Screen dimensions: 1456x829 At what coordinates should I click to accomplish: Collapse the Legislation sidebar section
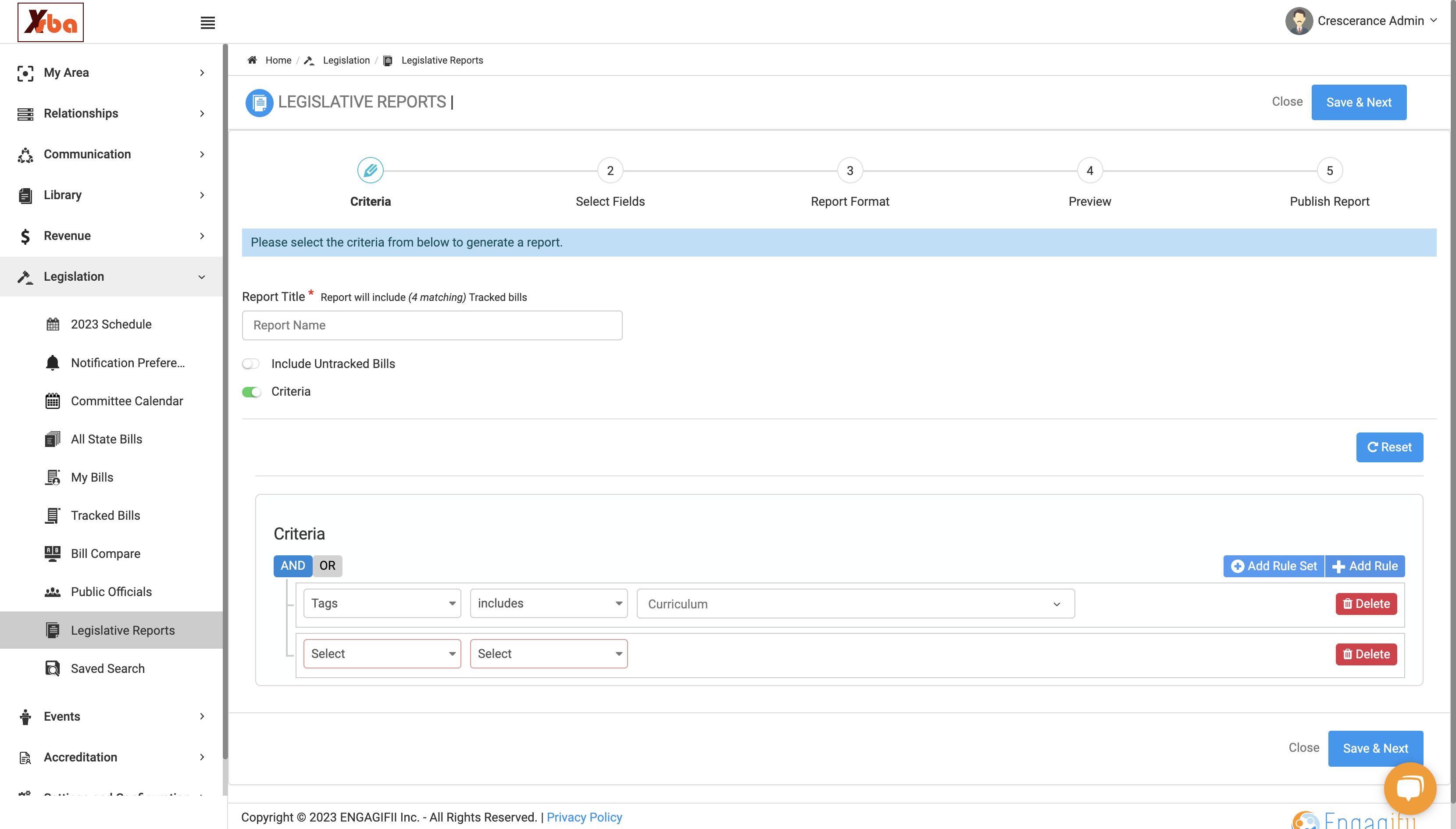[x=111, y=277]
